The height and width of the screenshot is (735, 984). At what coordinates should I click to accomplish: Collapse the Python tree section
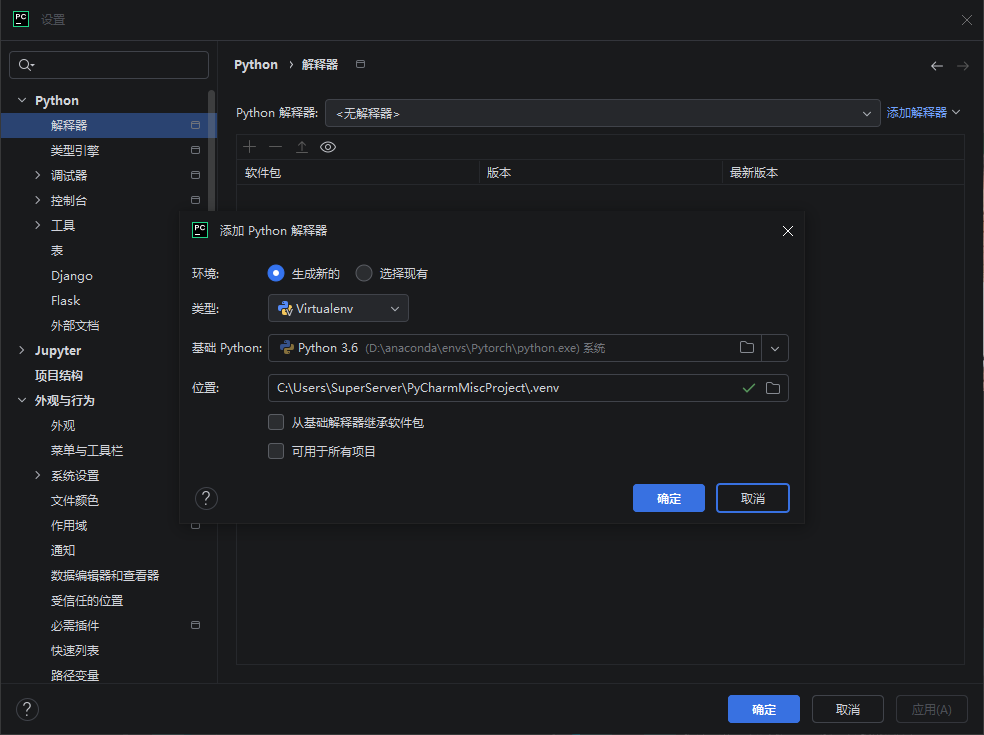pos(22,100)
